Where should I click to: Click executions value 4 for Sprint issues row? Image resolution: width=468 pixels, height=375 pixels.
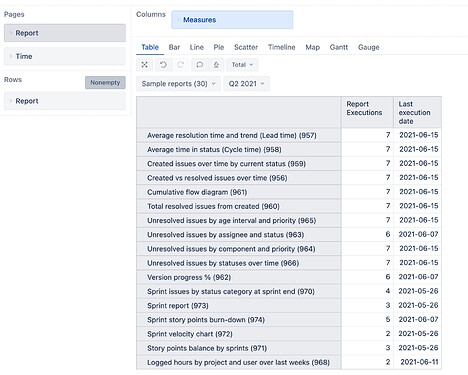388,291
